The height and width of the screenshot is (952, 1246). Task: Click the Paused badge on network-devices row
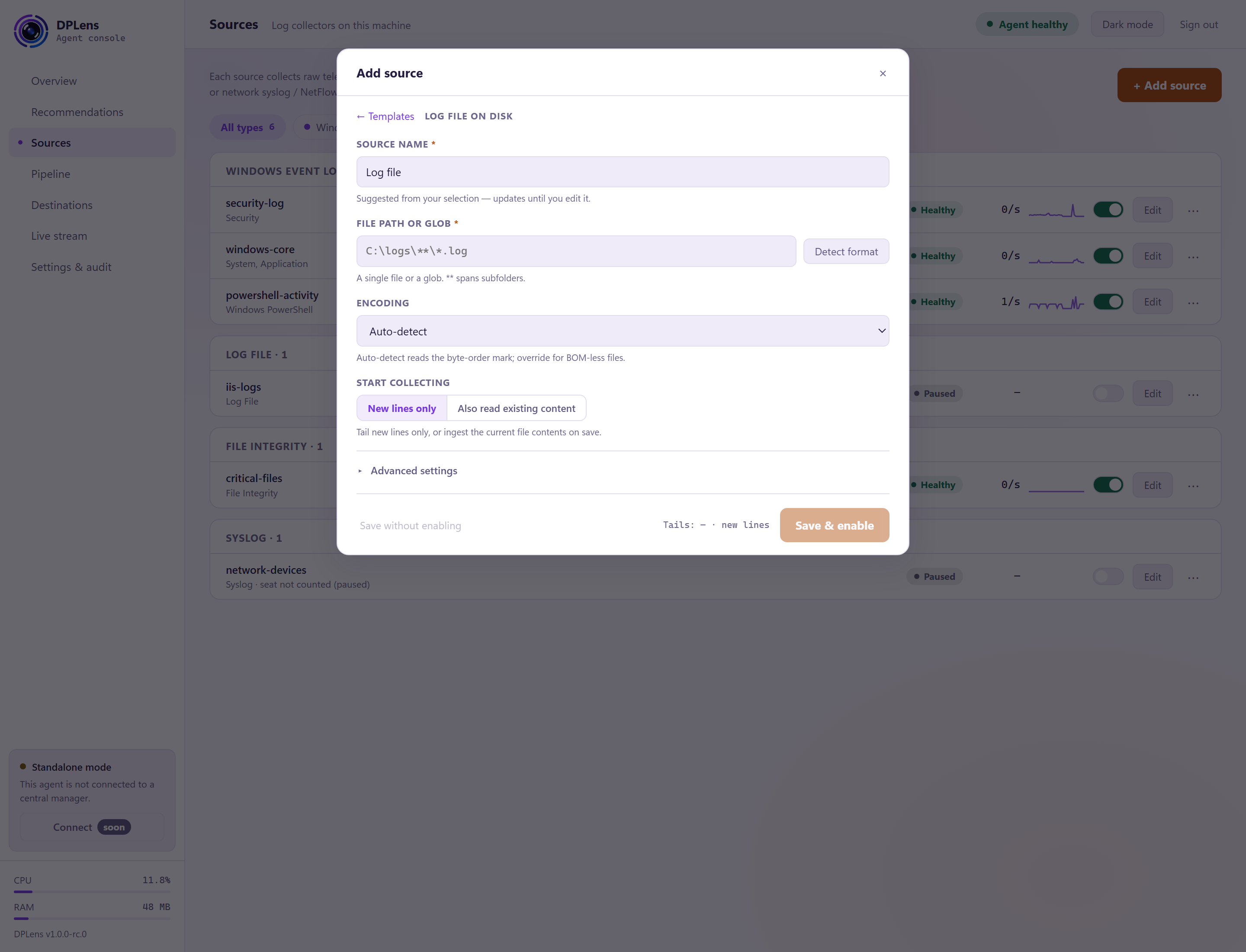coord(934,577)
